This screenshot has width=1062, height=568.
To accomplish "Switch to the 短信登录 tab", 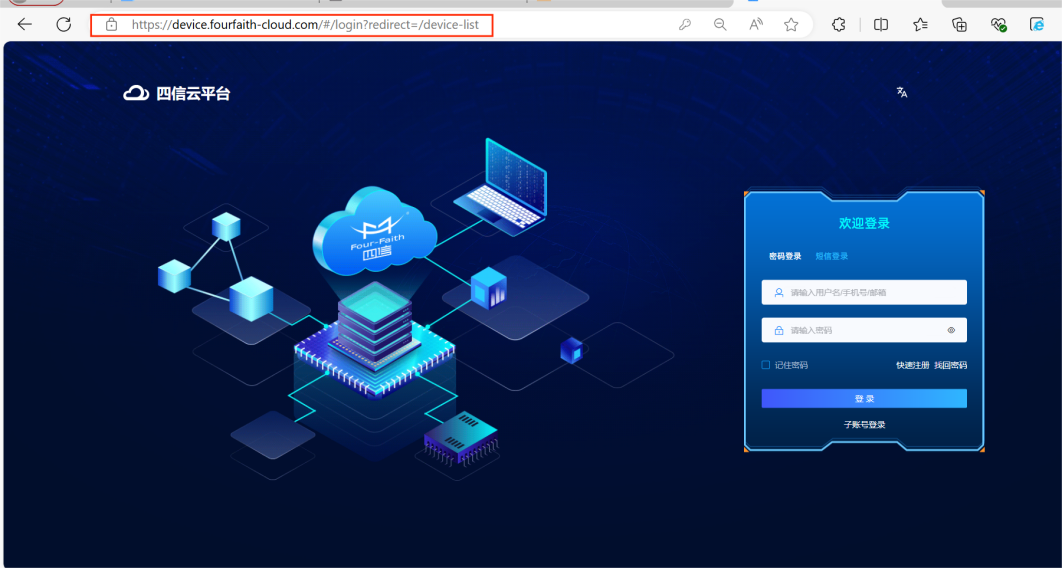I will [x=832, y=256].
